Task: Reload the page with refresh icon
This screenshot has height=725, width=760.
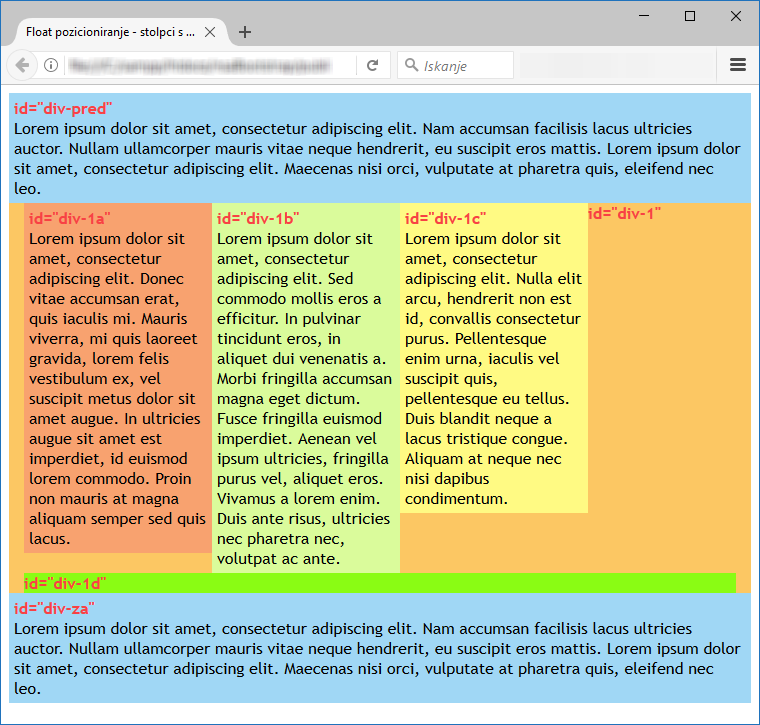Action: (x=372, y=65)
